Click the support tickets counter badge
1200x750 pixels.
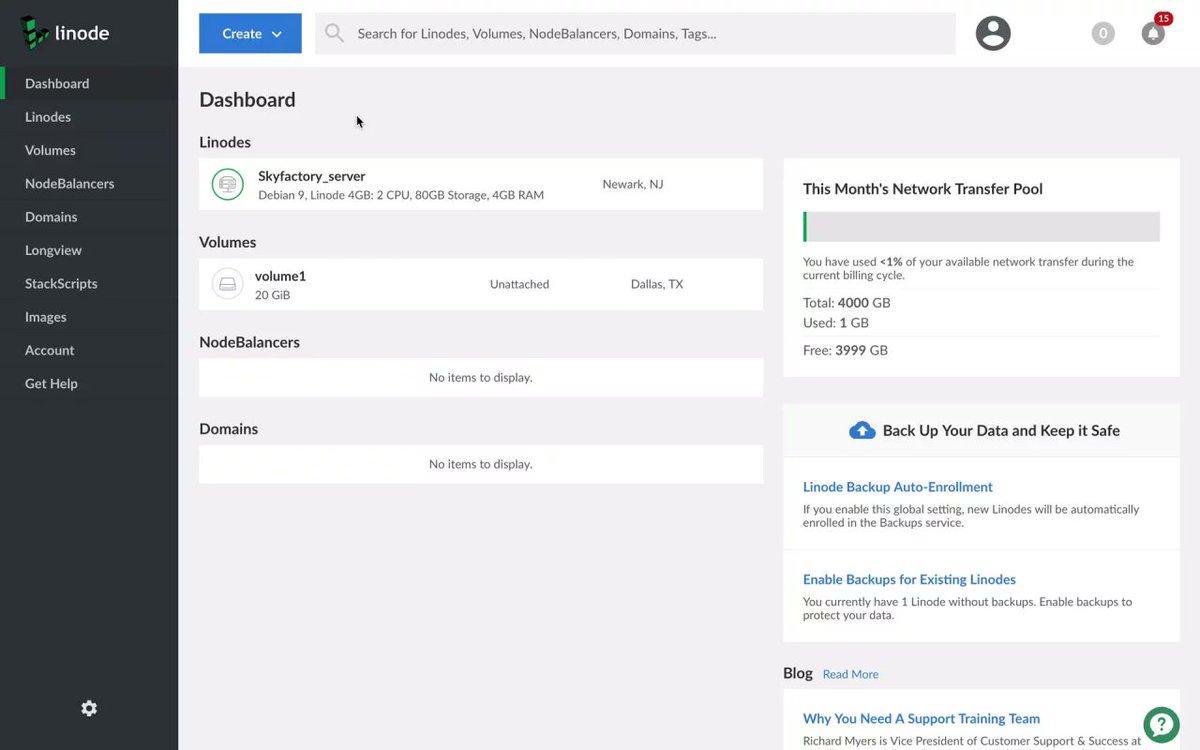(1103, 33)
